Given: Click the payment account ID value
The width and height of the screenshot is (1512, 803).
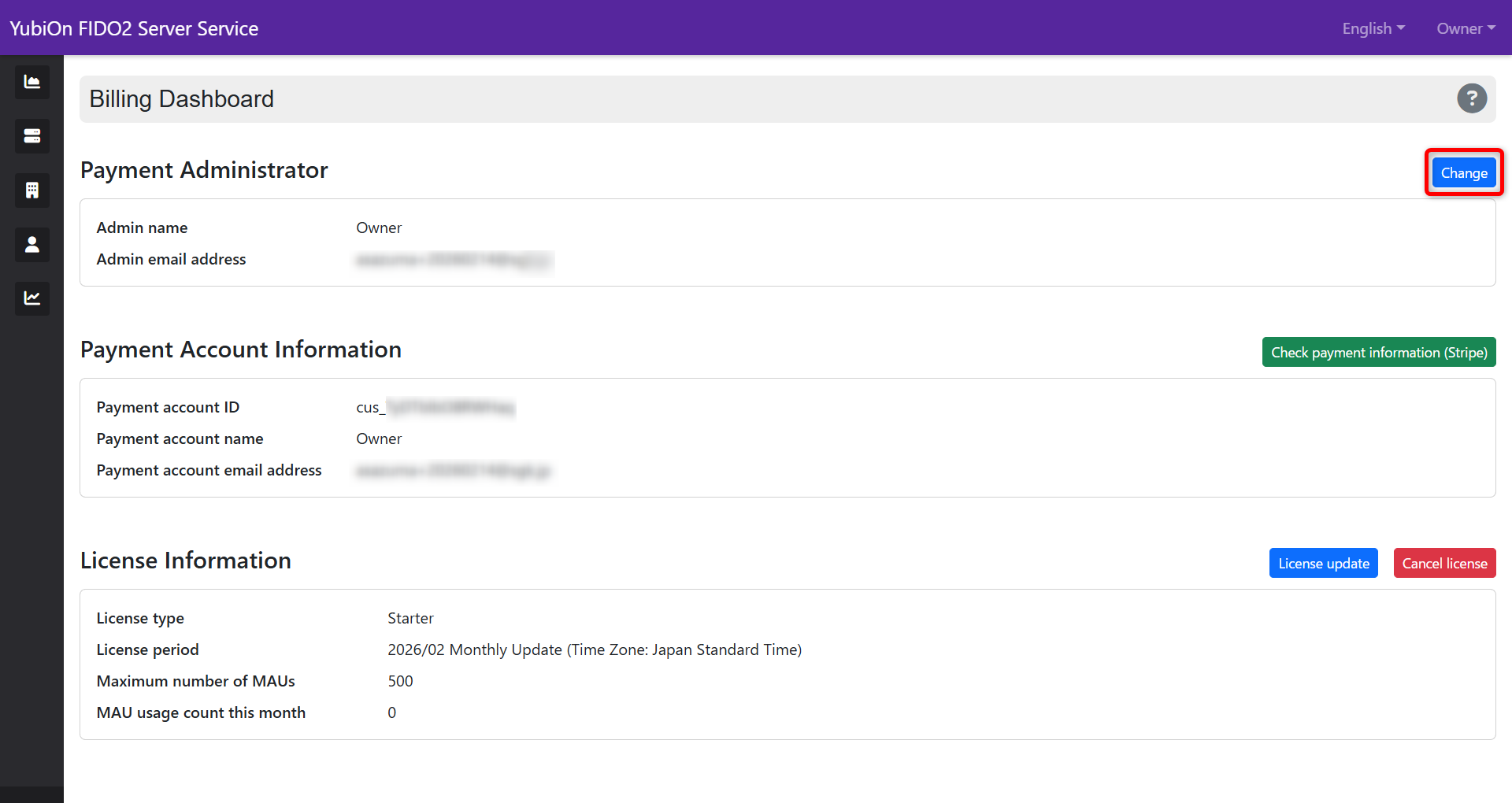Looking at the screenshot, I should click(435, 408).
